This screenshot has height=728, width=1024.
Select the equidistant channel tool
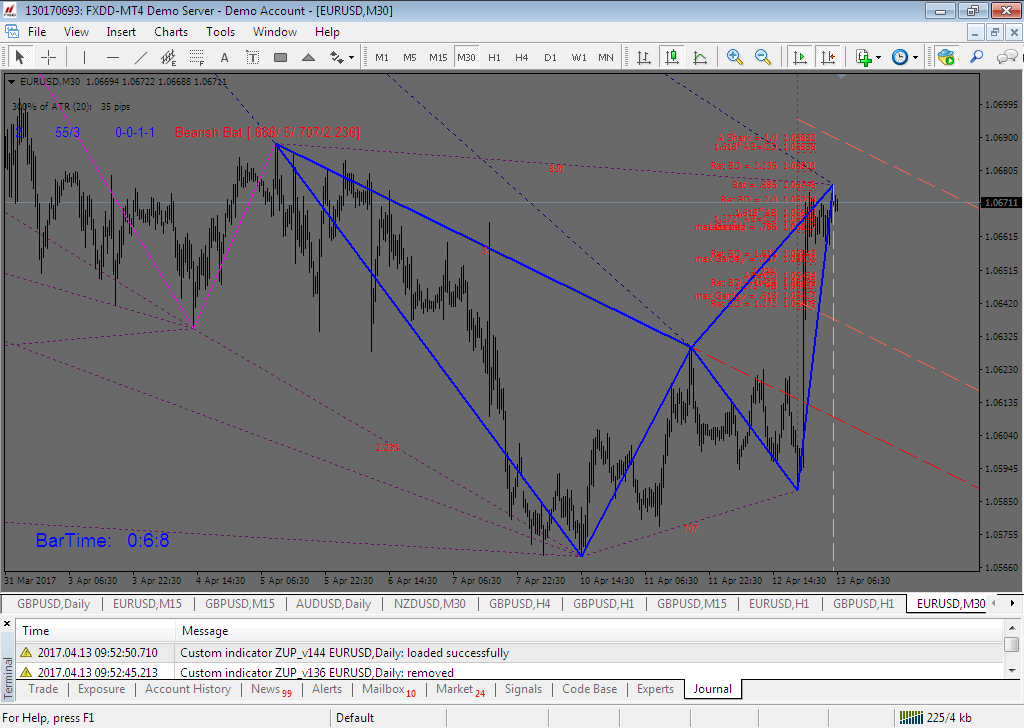click(x=168, y=57)
